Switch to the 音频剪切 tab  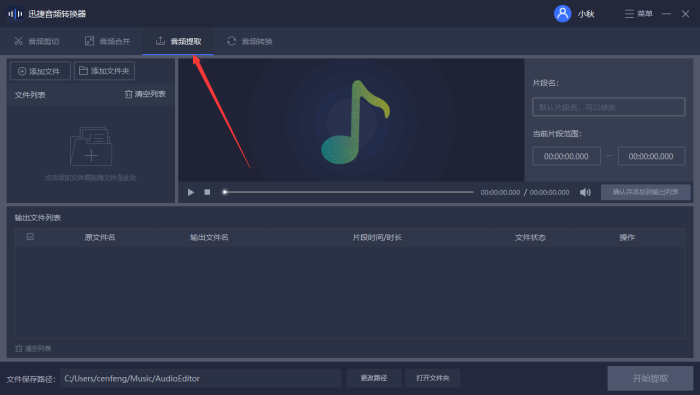37,42
